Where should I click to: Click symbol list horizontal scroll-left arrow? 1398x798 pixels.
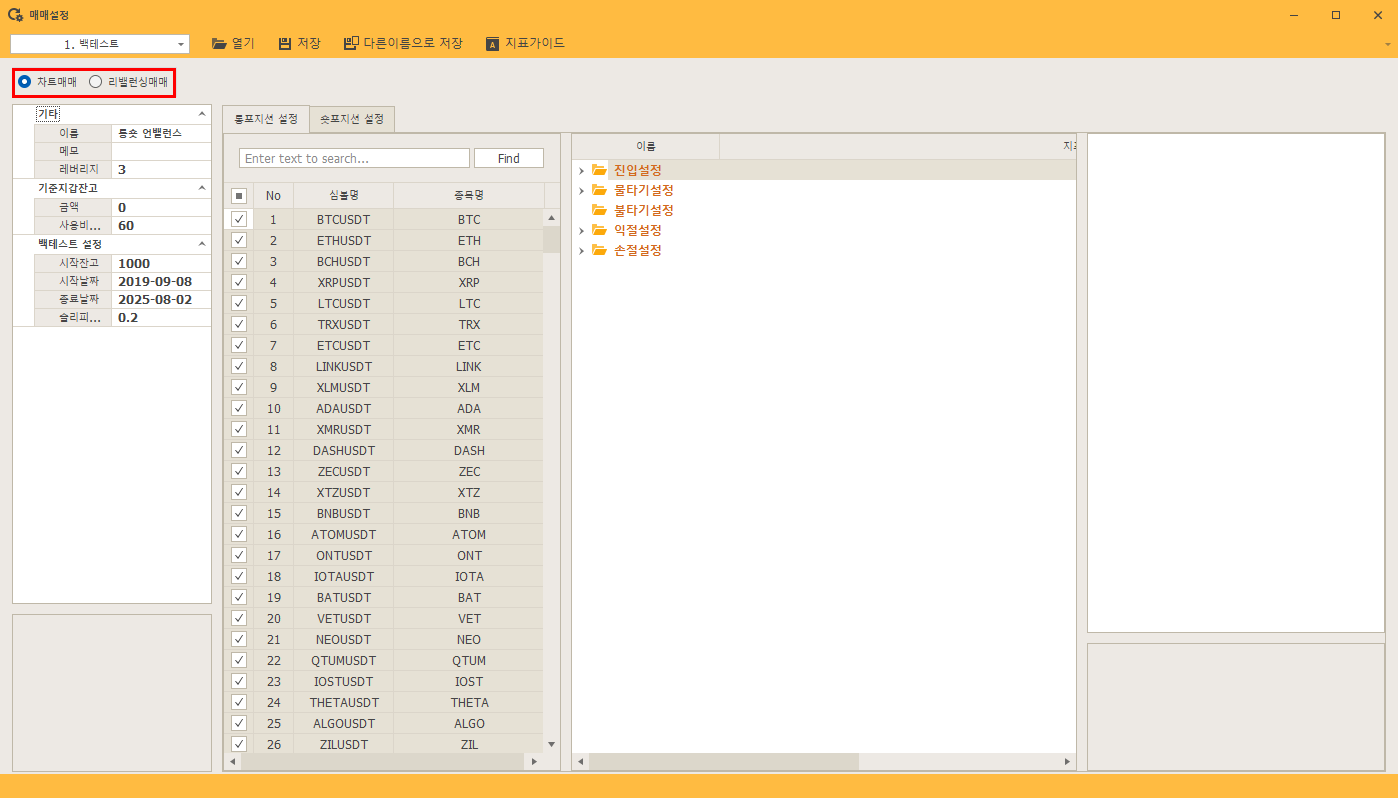(232, 762)
